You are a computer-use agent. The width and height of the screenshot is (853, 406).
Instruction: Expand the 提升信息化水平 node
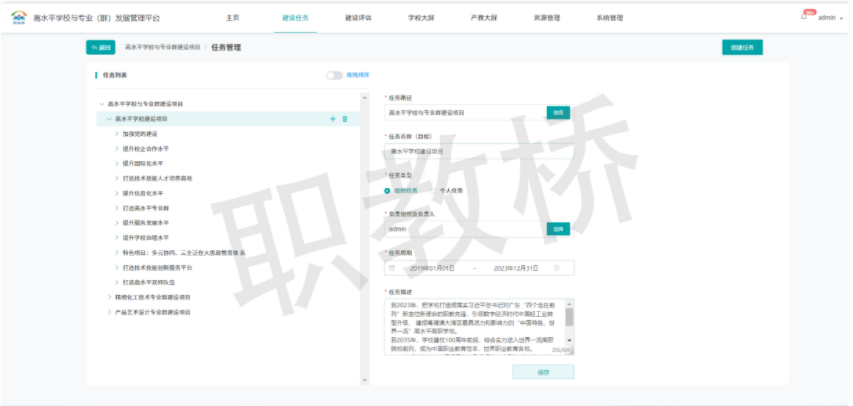click(117, 193)
